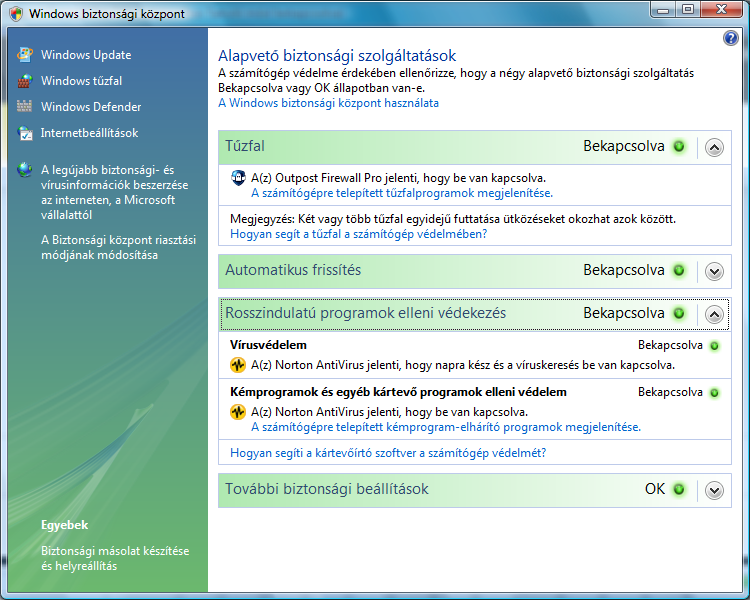Screen dimensions: 750x600
Task: Click the Internetbeállítások icon
Action: [x=25, y=133]
